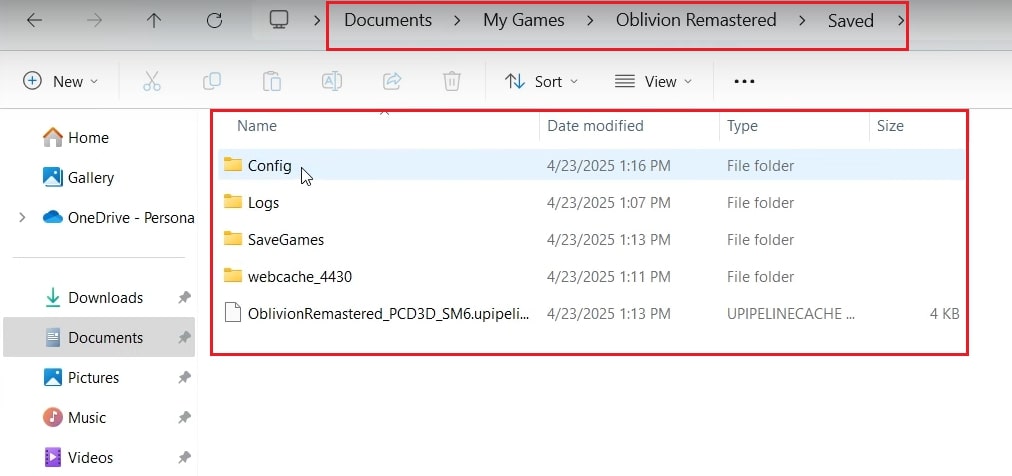This screenshot has width=1012, height=476.
Task: Click chevron after the This PC icon
Action: (x=317, y=21)
